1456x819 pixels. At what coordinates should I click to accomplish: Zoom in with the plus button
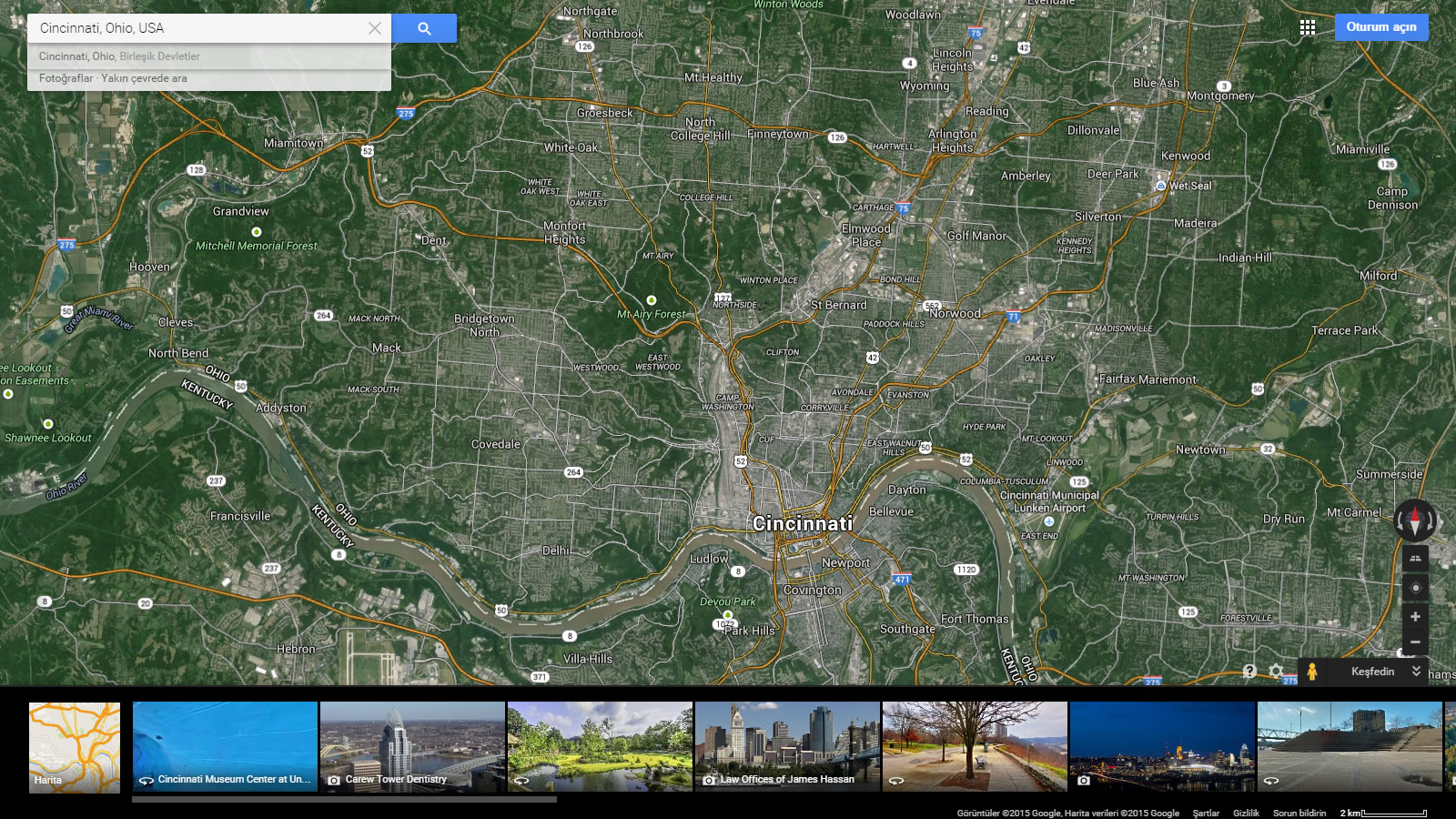1415,617
